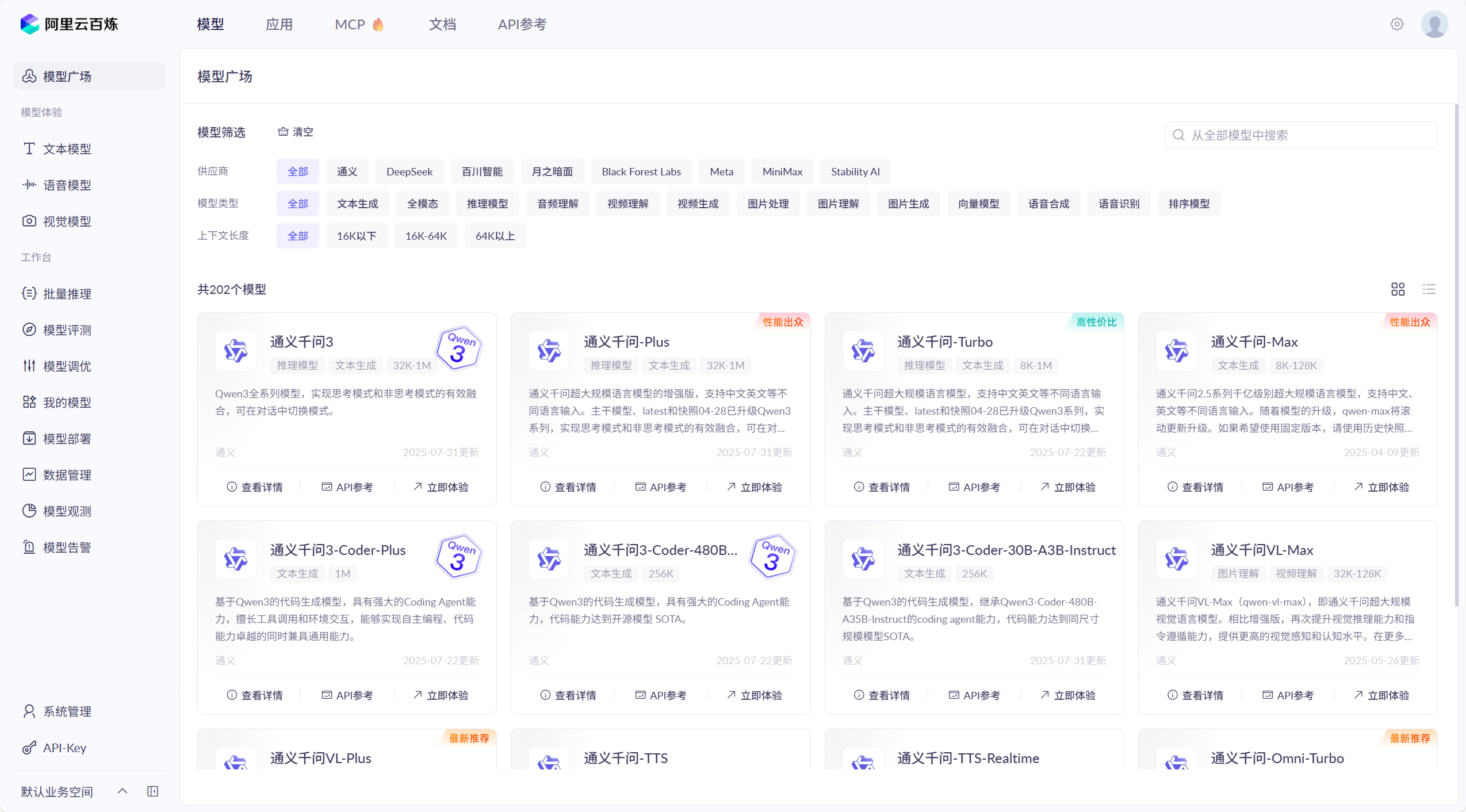The image size is (1466, 812).
Task: Collapse the sidebar with the panel icon
Action: tap(152, 791)
